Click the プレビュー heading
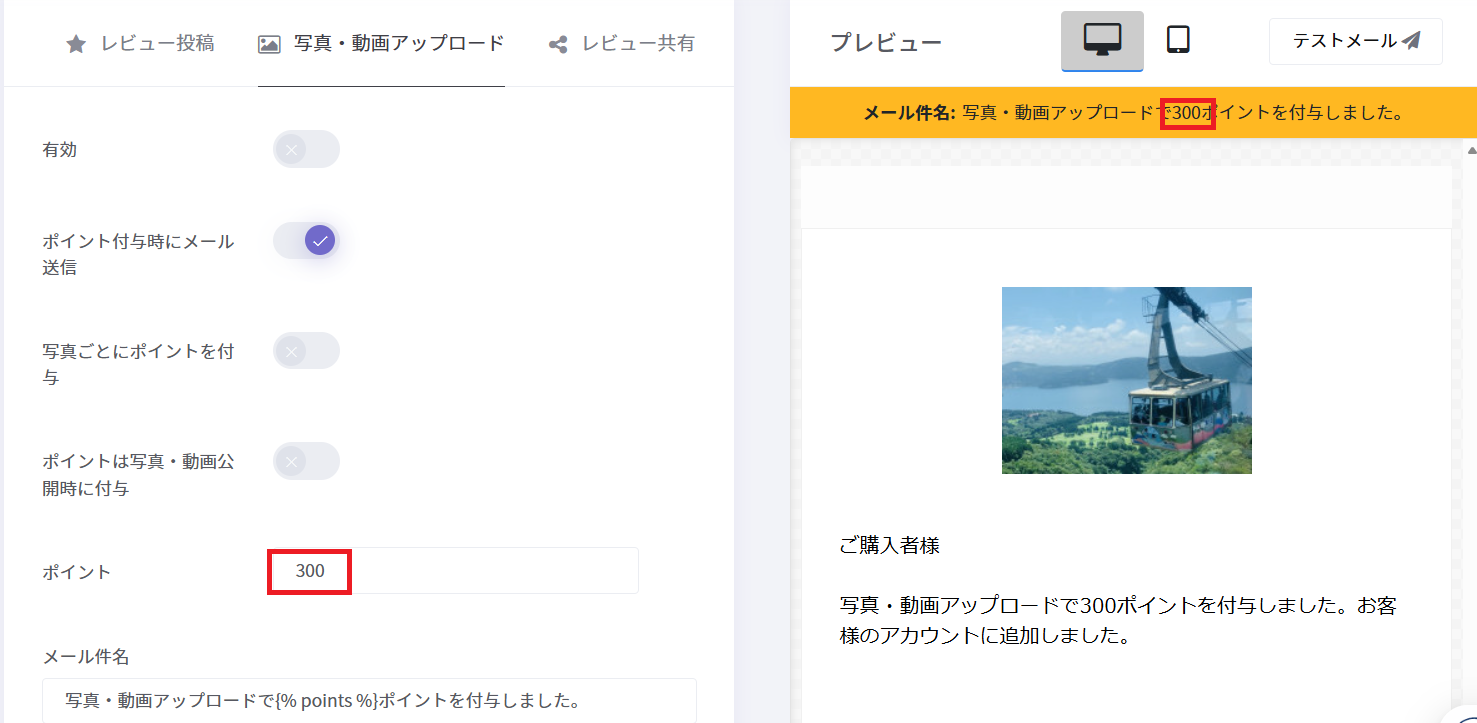Screen dimensions: 1477x723 [886, 42]
